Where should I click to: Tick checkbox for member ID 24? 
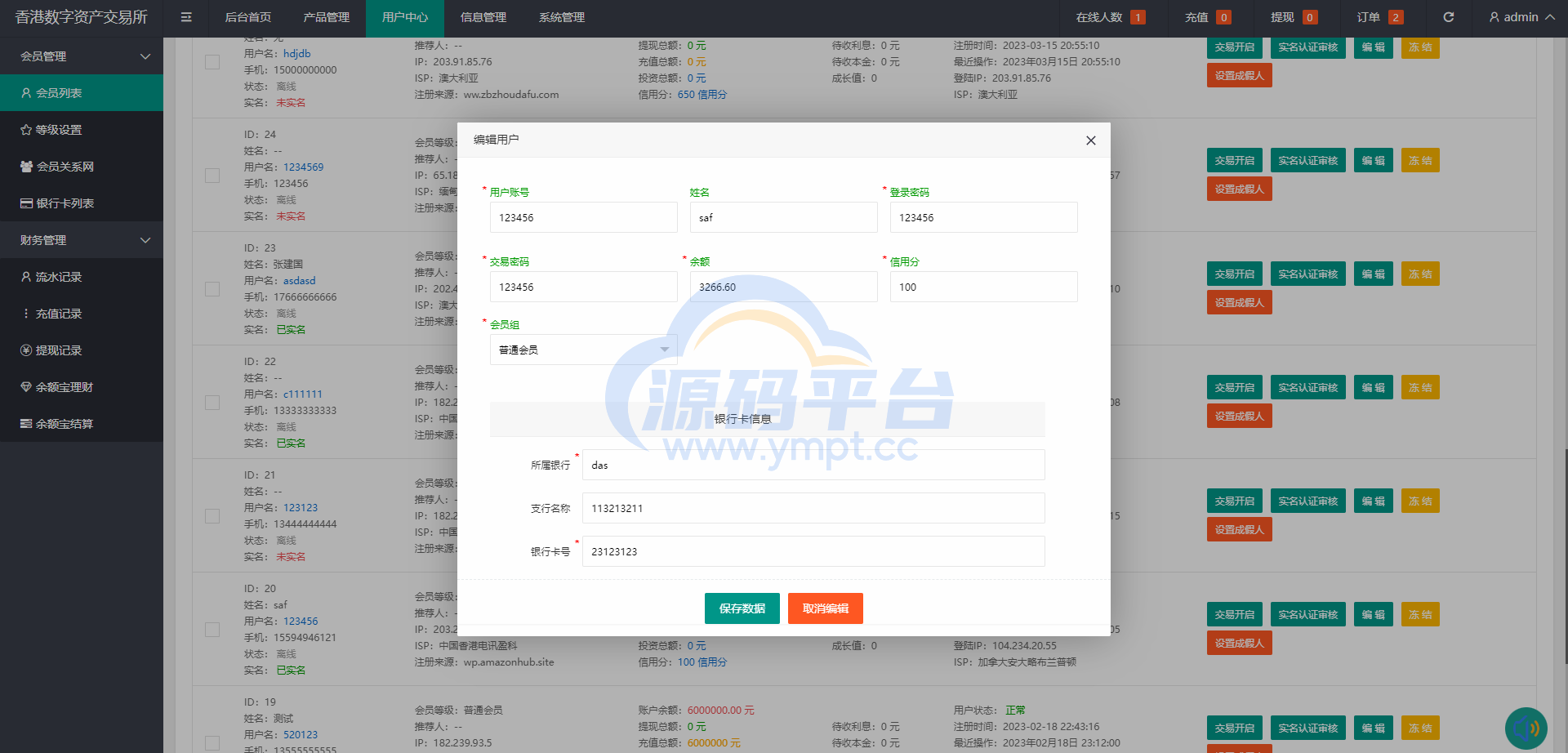(x=212, y=176)
